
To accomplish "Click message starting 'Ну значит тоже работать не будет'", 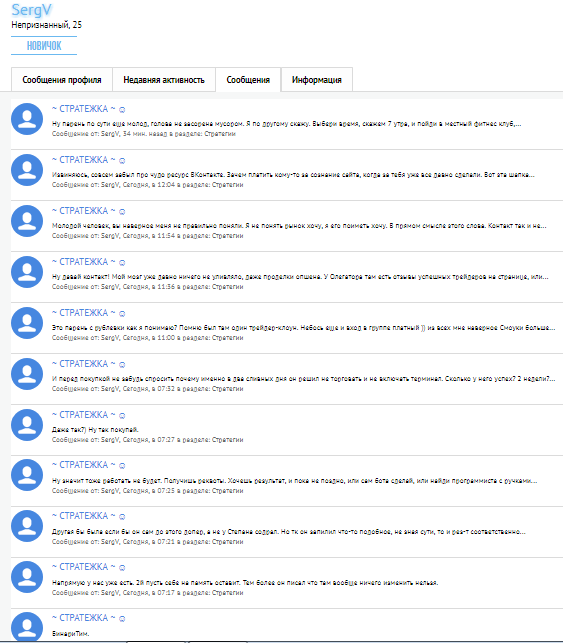I will [x=294, y=481].
